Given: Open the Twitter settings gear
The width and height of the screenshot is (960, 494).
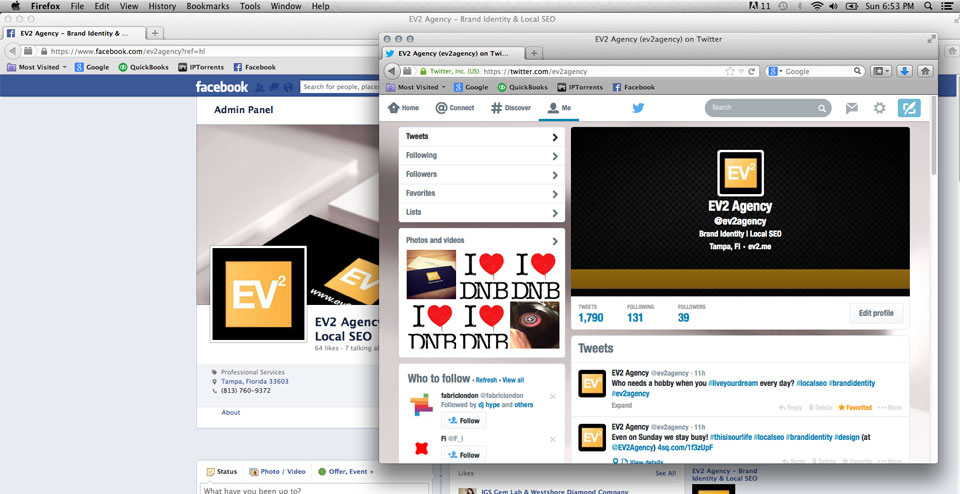Looking at the screenshot, I should click(880, 108).
